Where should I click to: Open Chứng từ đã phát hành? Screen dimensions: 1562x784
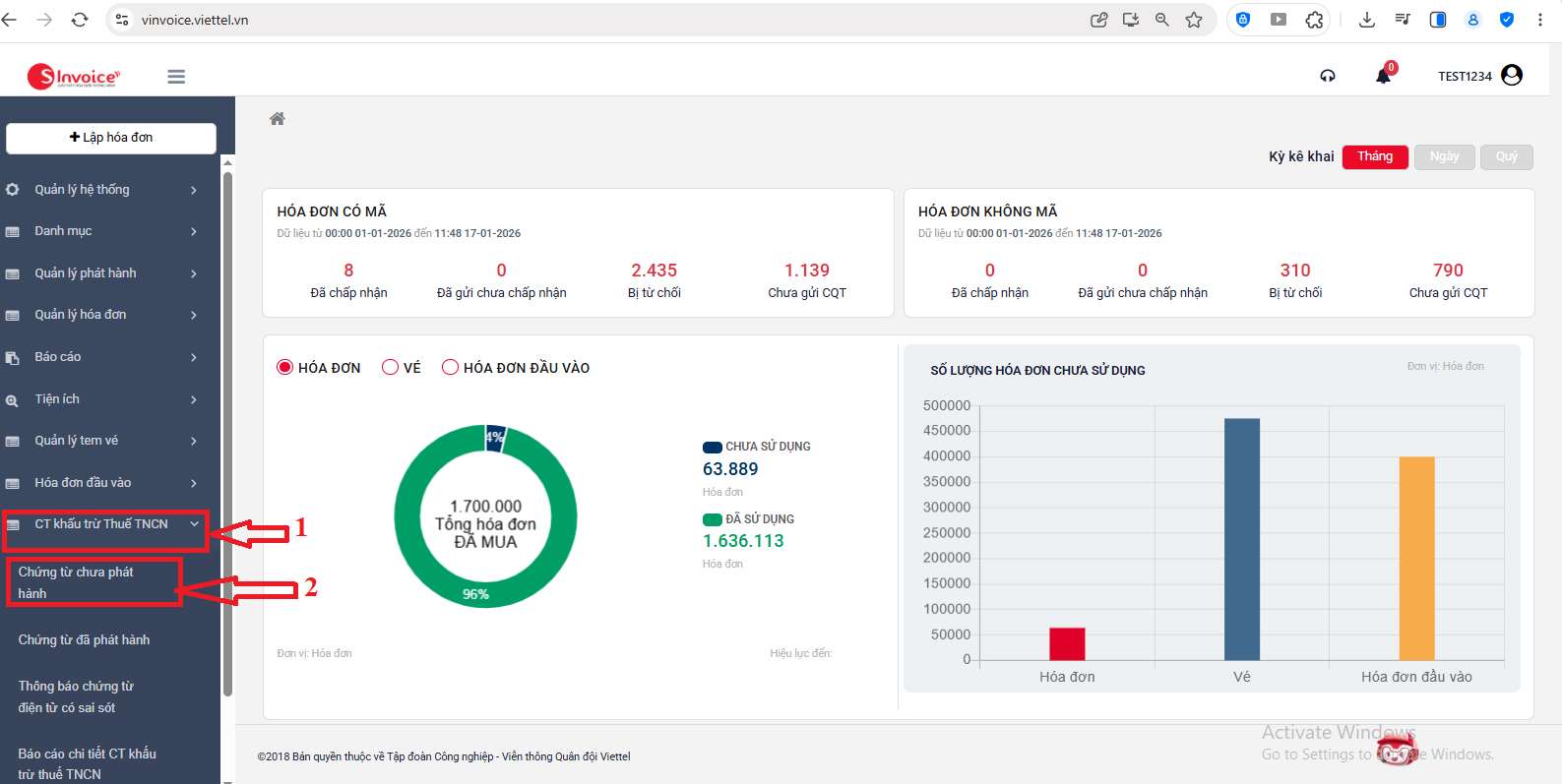84,639
